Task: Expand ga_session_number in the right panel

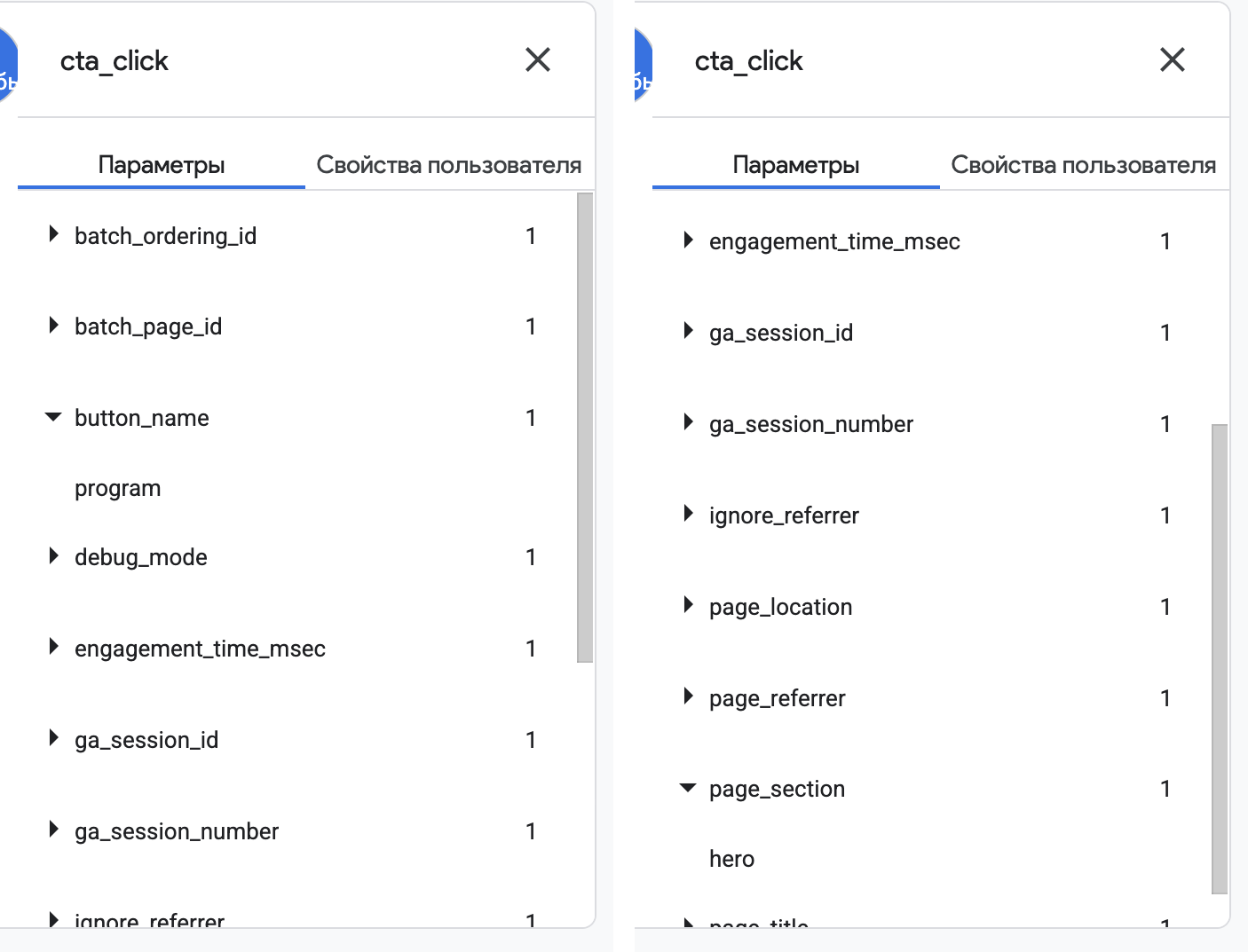Action: 689,423
